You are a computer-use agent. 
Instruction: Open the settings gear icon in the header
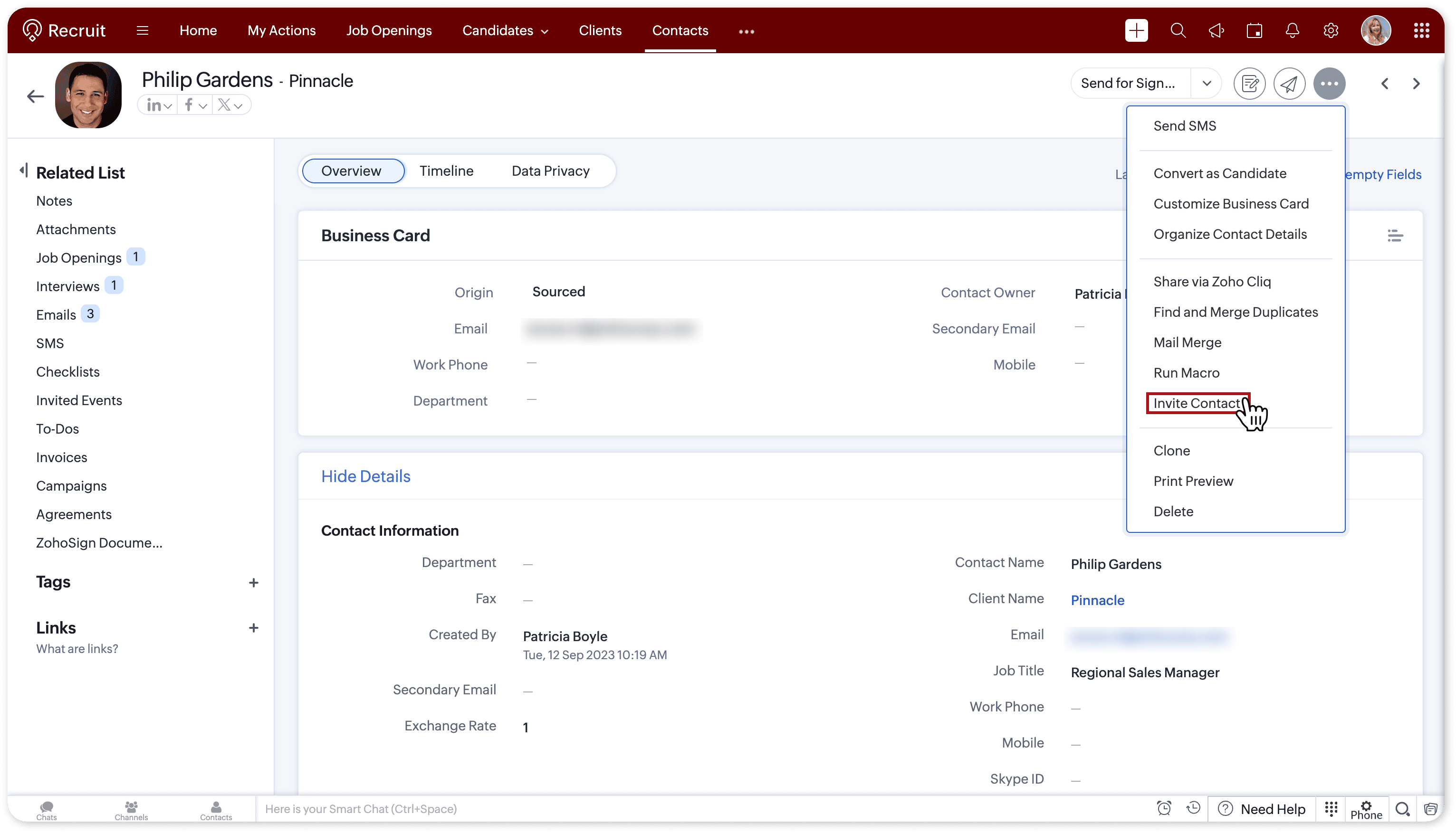[1331, 30]
